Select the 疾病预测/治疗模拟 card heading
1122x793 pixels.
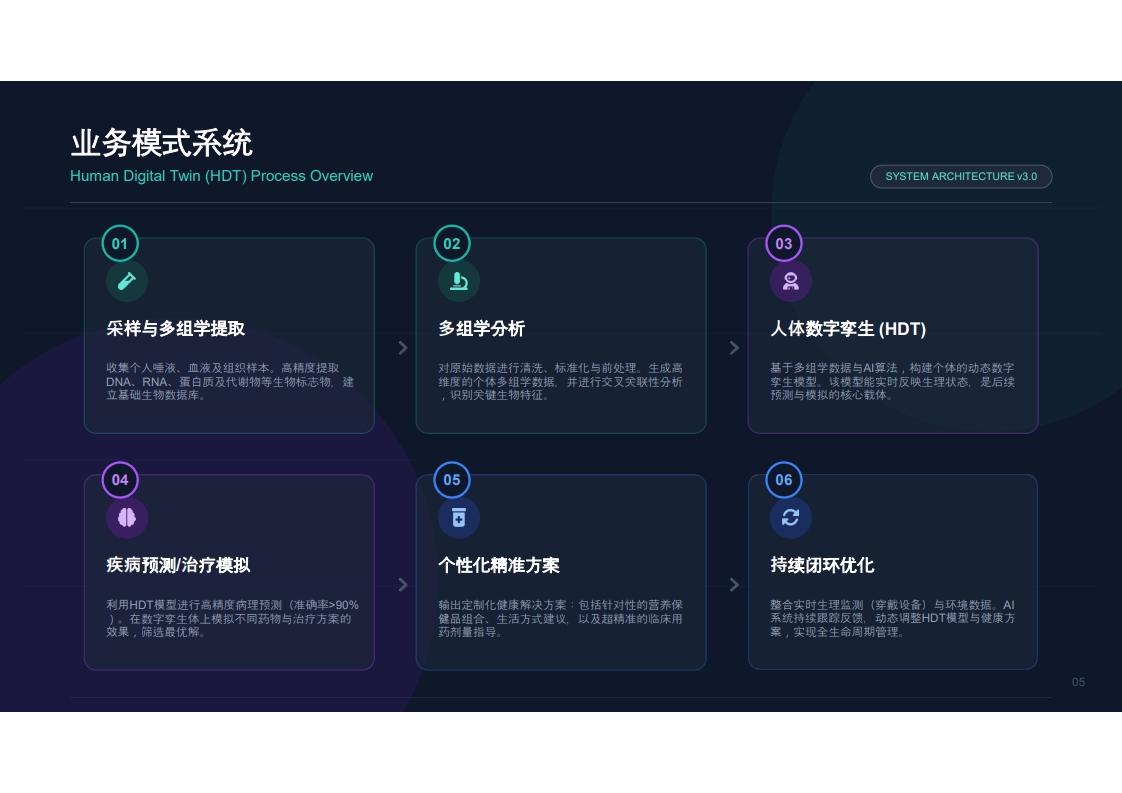coord(178,565)
